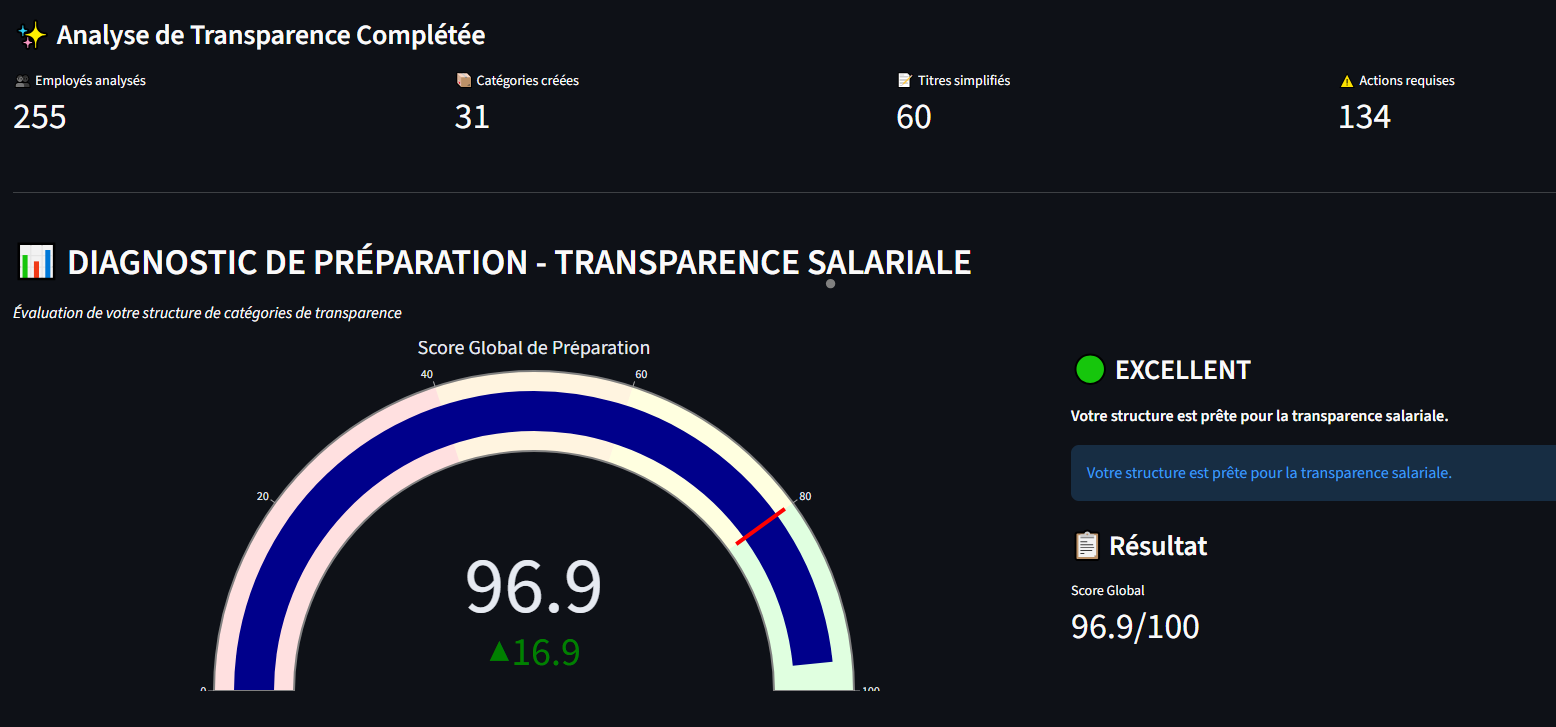Image resolution: width=1556 pixels, height=727 pixels.
Task: Click the gauge title Score Global de Préparation
Action: click(x=533, y=347)
